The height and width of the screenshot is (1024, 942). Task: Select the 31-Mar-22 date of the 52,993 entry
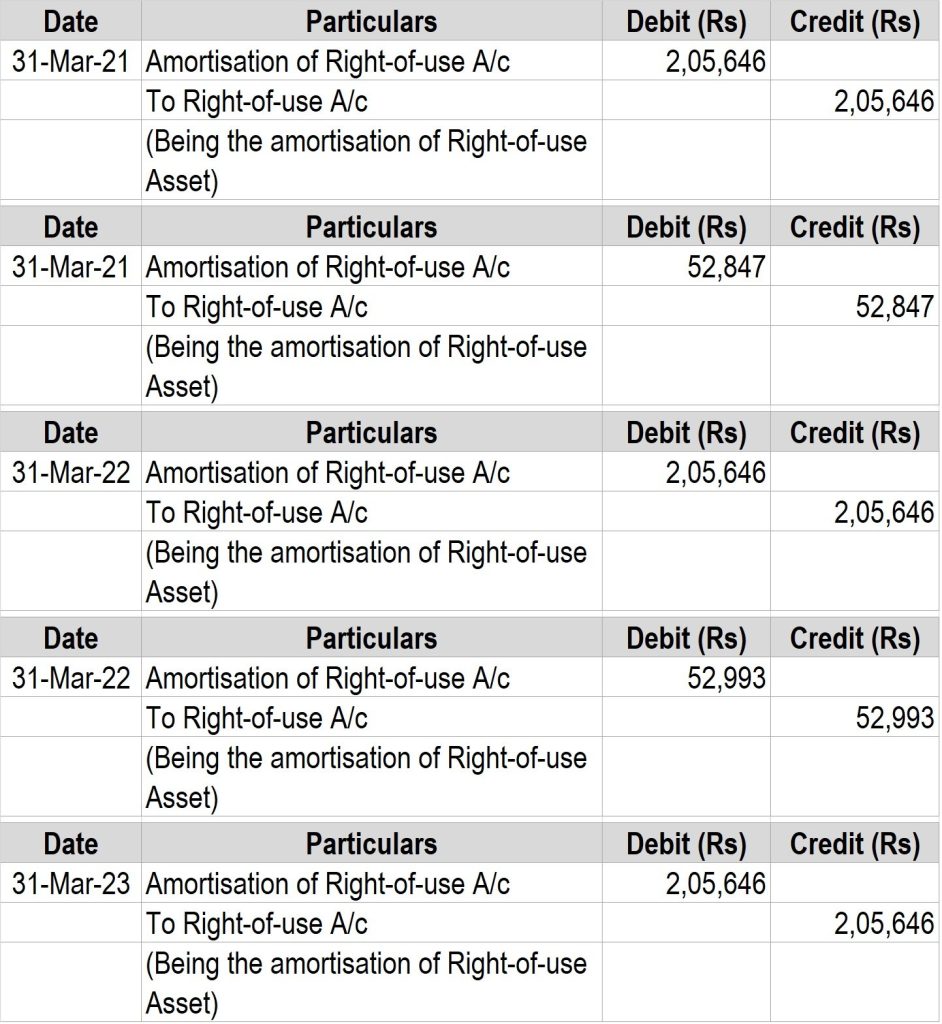pos(71,678)
